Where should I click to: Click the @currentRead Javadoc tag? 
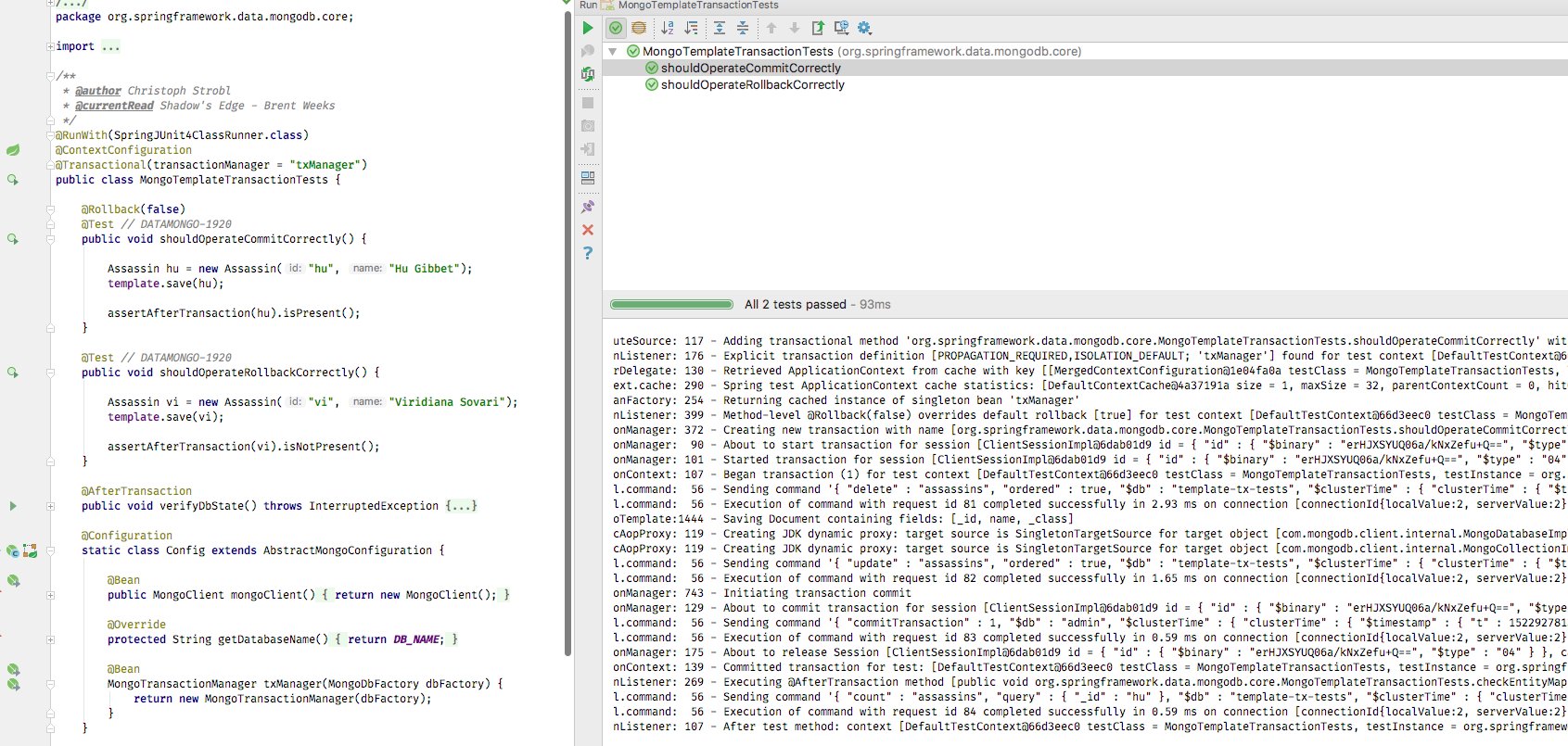(114, 106)
